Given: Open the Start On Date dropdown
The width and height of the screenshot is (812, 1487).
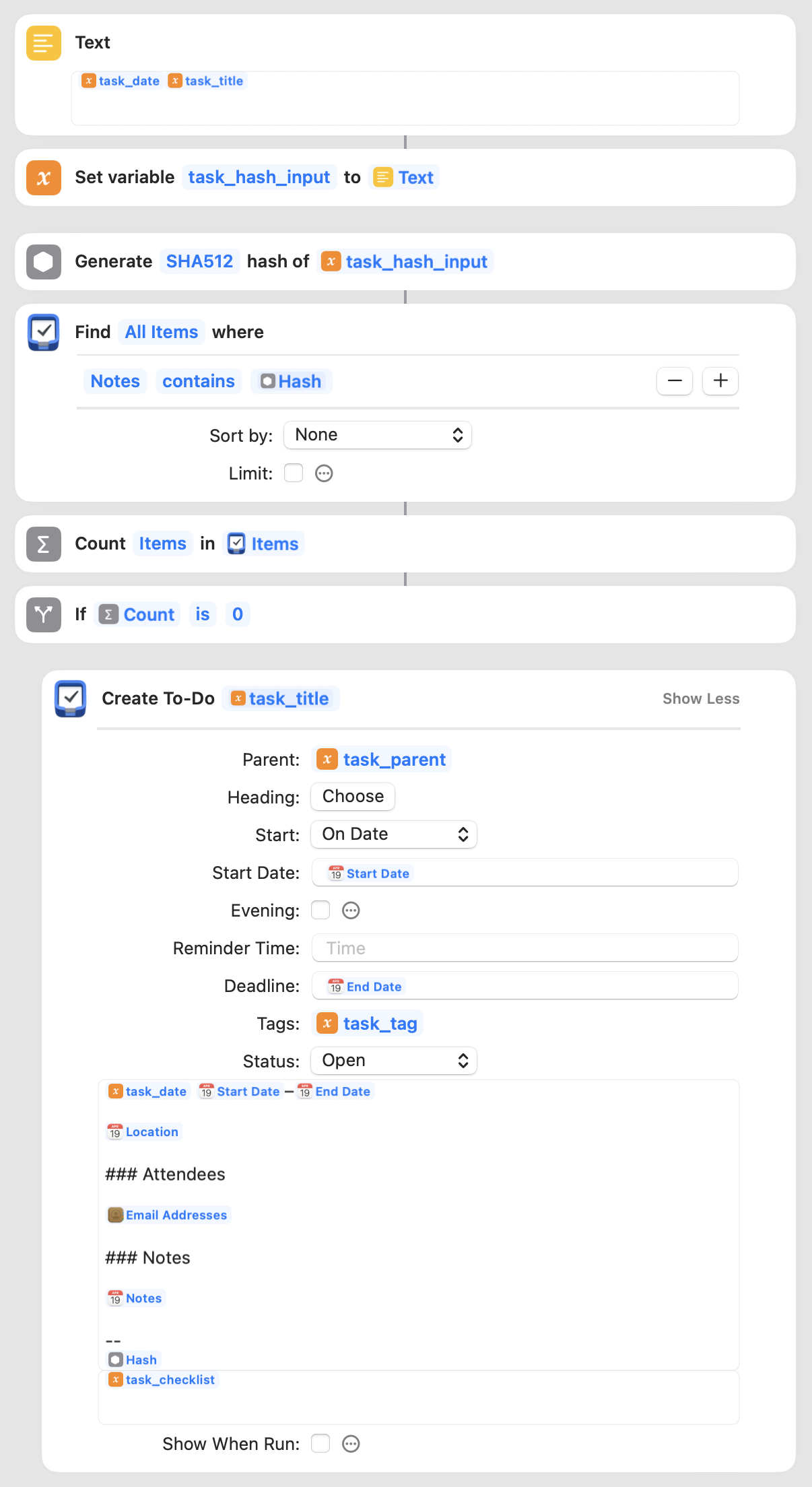Looking at the screenshot, I should 394,834.
